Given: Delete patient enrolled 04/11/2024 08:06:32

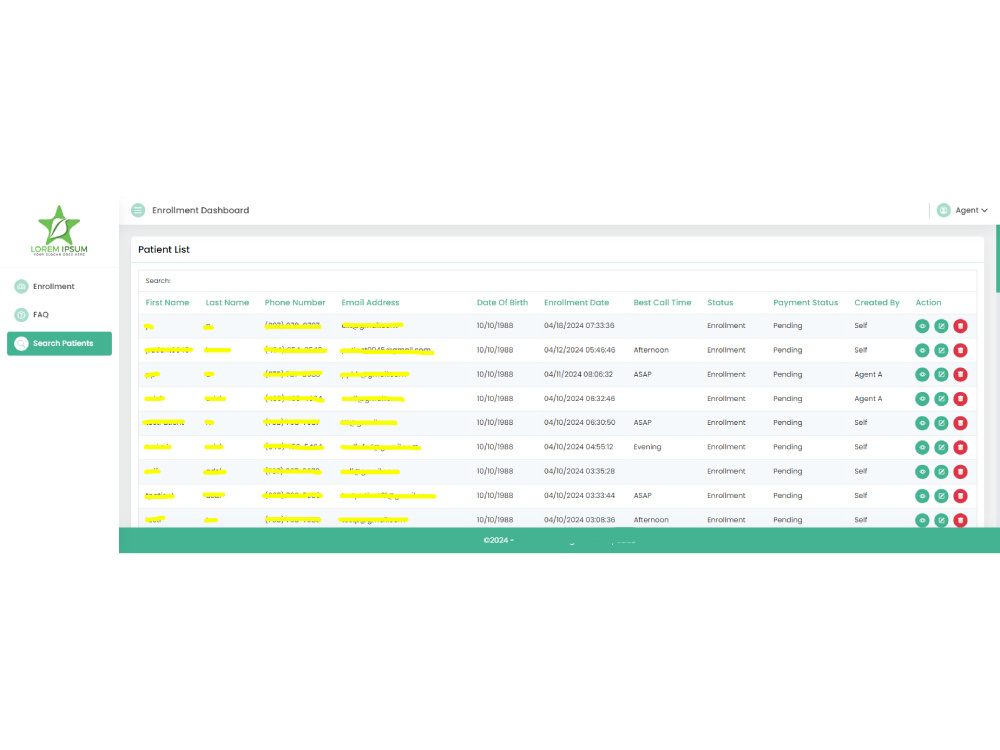Looking at the screenshot, I should (960, 374).
